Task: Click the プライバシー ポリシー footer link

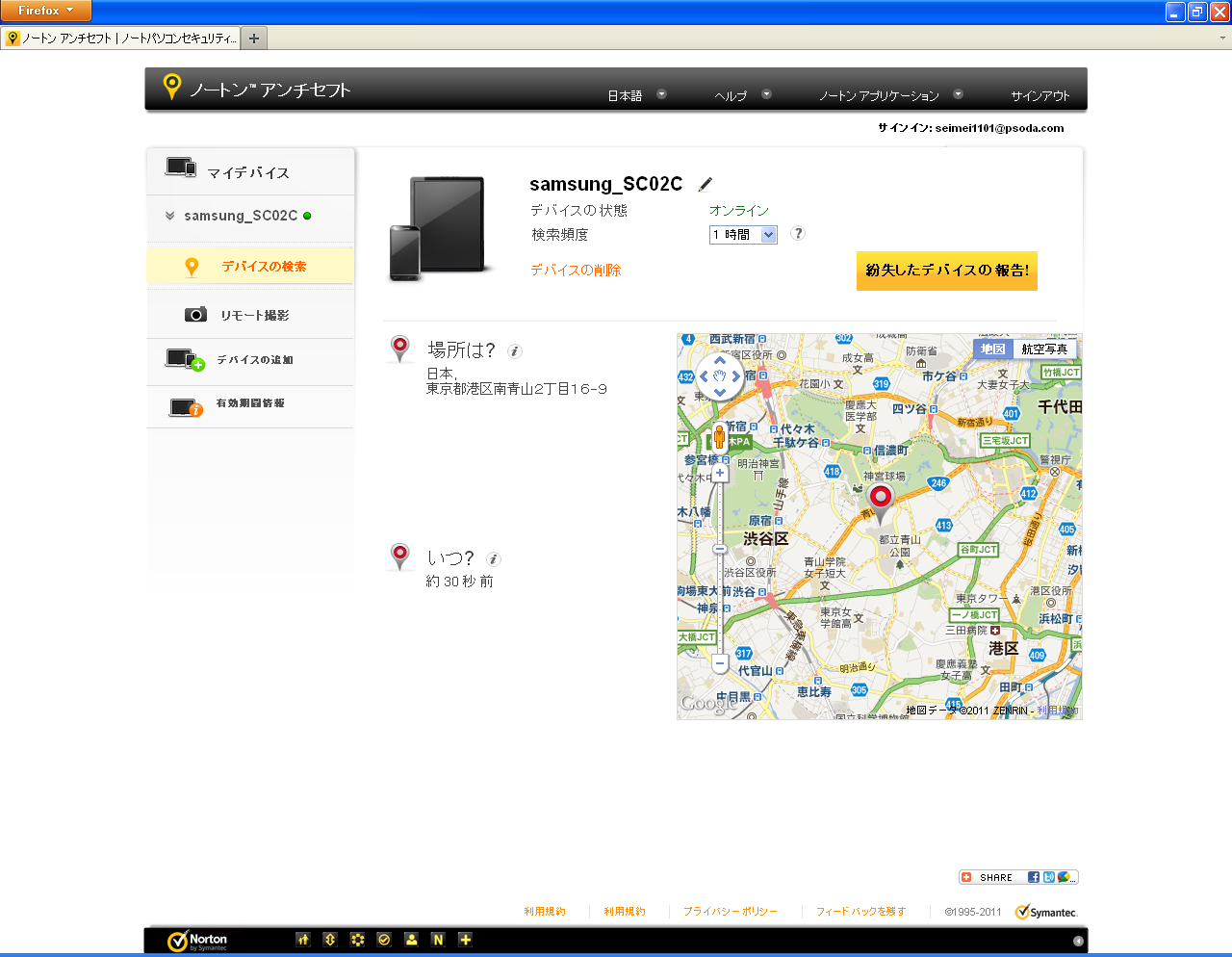Action: [730, 911]
